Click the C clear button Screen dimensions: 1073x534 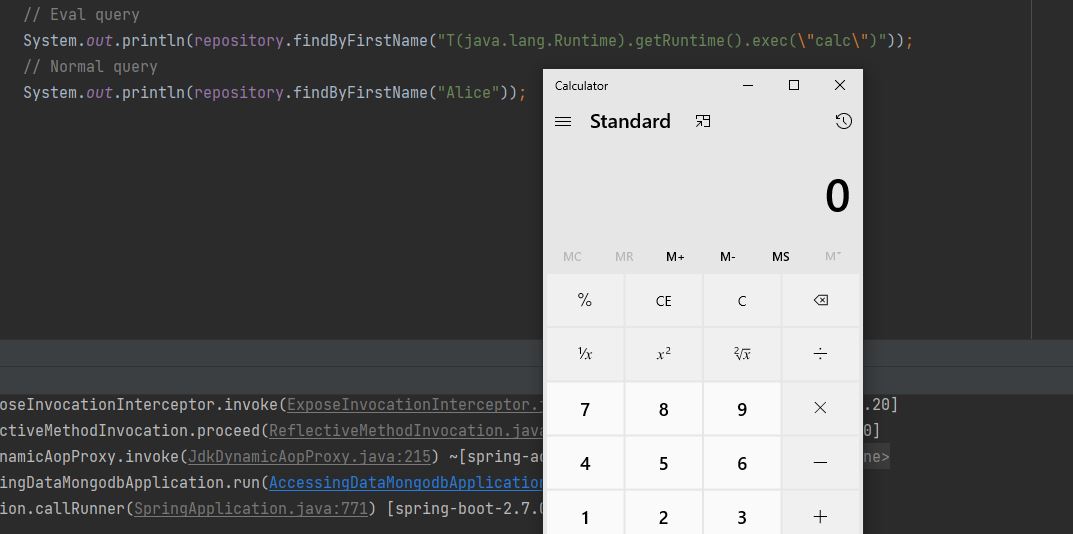(742, 301)
